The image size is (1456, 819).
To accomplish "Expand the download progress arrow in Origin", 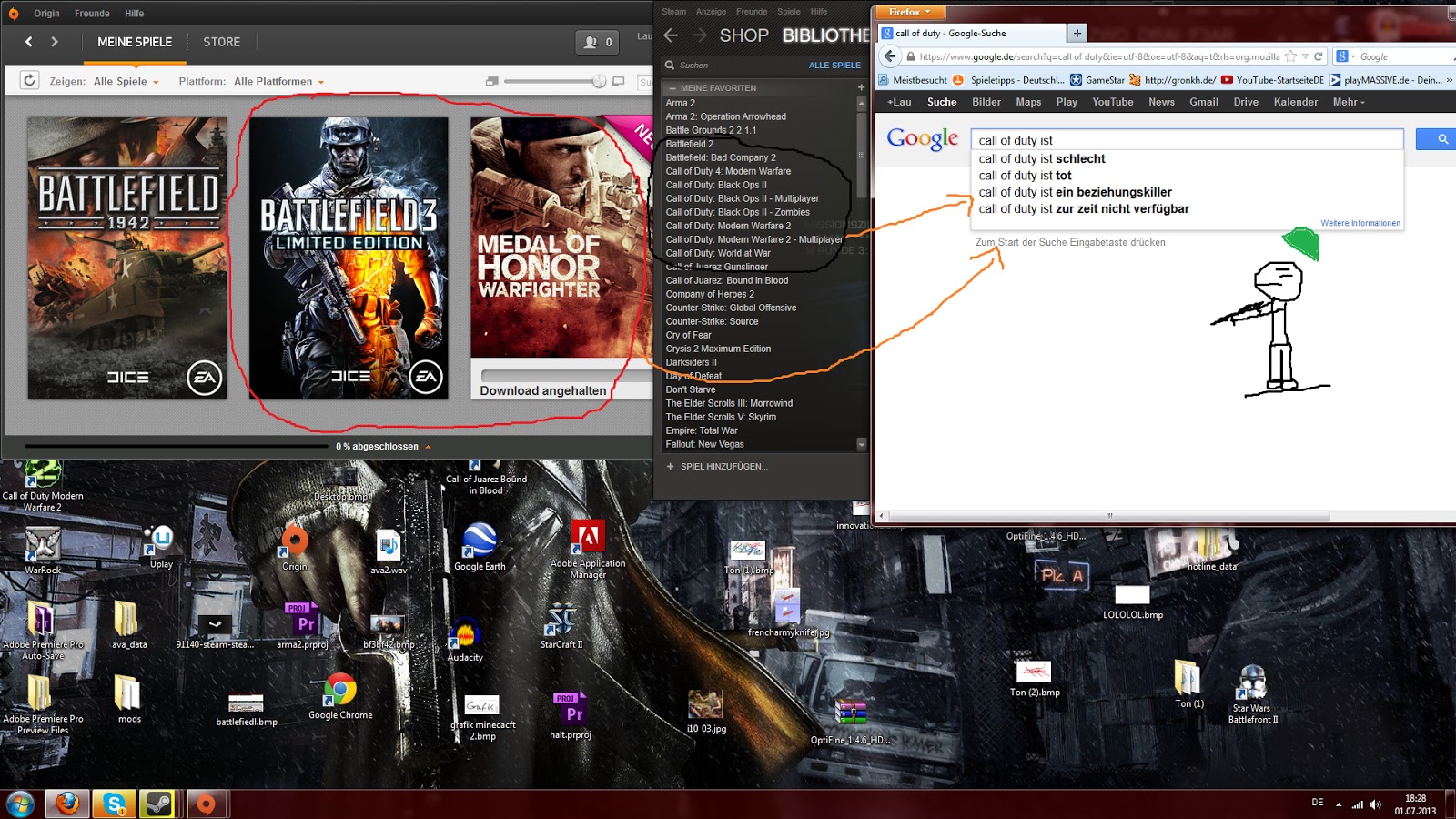I will pyautogui.click(x=428, y=447).
